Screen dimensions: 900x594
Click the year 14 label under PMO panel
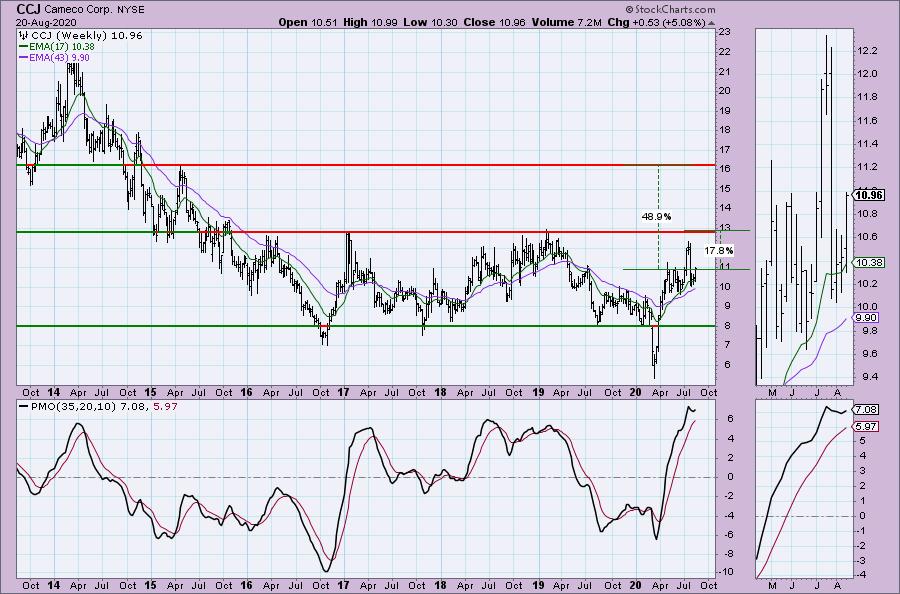coord(53,585)
